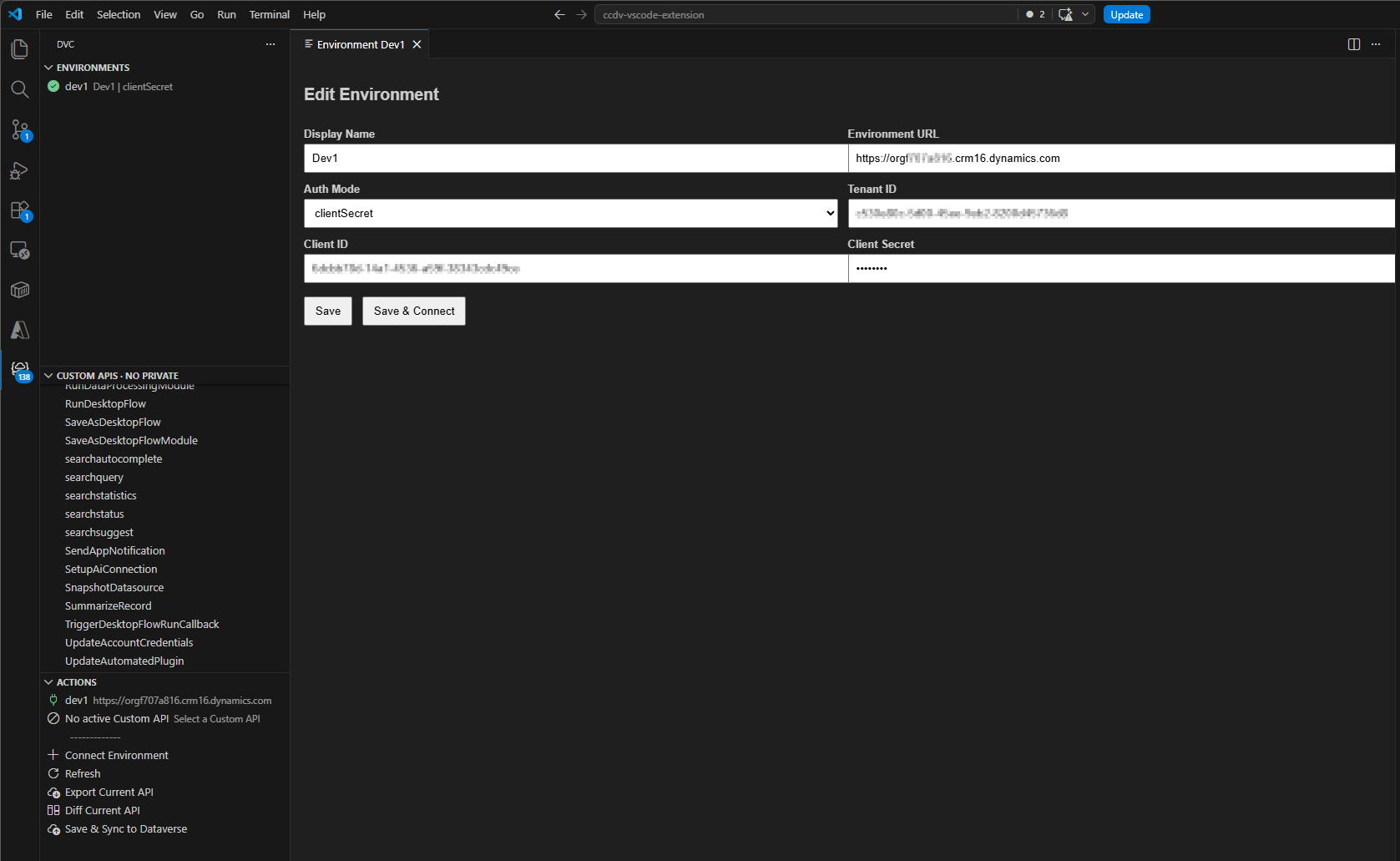Viewport: 1400px width, 861px height.
Task: Select searchautocomplete custom API
Action: tap(114, 458)
